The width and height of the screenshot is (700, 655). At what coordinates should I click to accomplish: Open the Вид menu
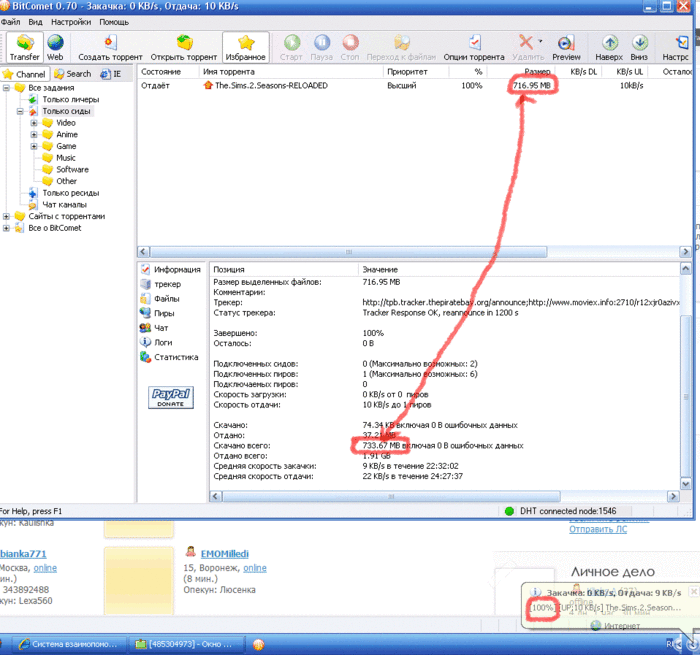pos(35,22)
